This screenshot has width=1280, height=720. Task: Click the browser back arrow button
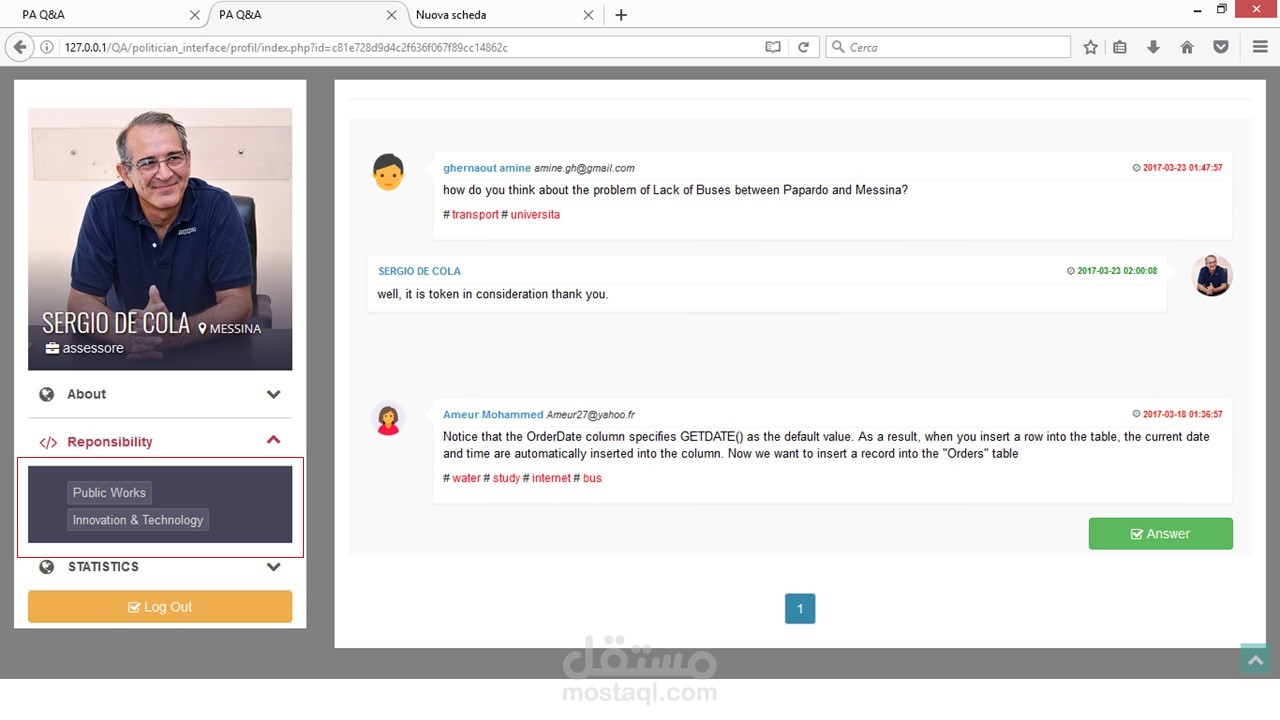point(19,47)
